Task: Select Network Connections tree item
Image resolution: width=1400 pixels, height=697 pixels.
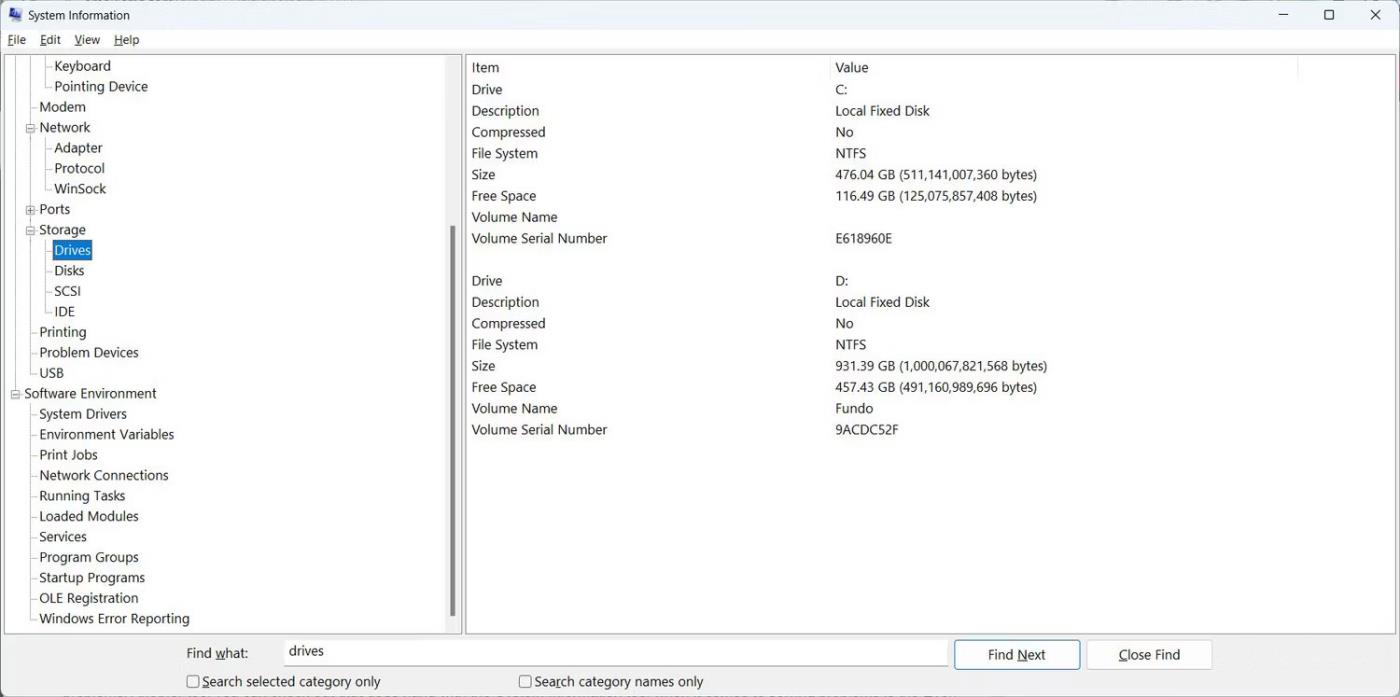Action: [x=104, y=476]
